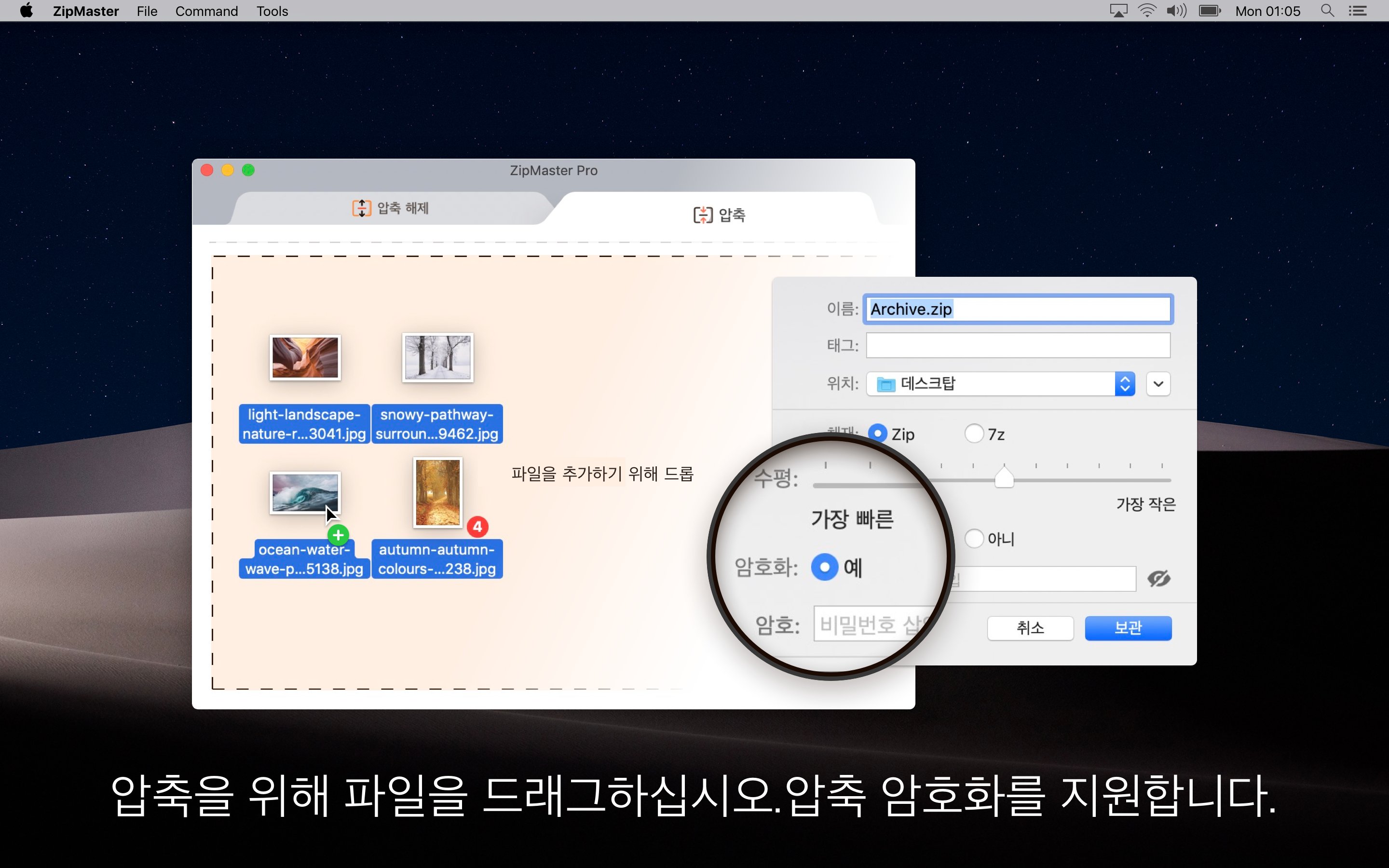Viewport: 1389px width, 868px height.
Task: Click the 태그 input field
Action: click(x=1018, y=345)
